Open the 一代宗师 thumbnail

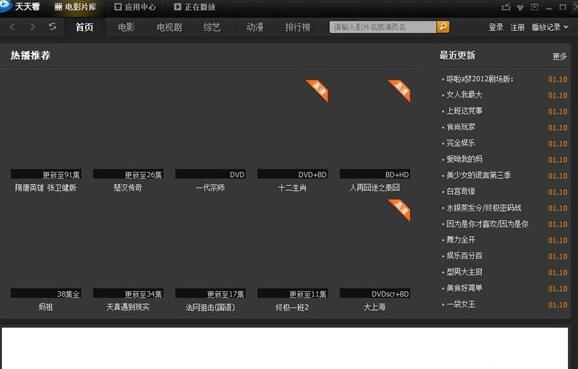pos(210,125)
